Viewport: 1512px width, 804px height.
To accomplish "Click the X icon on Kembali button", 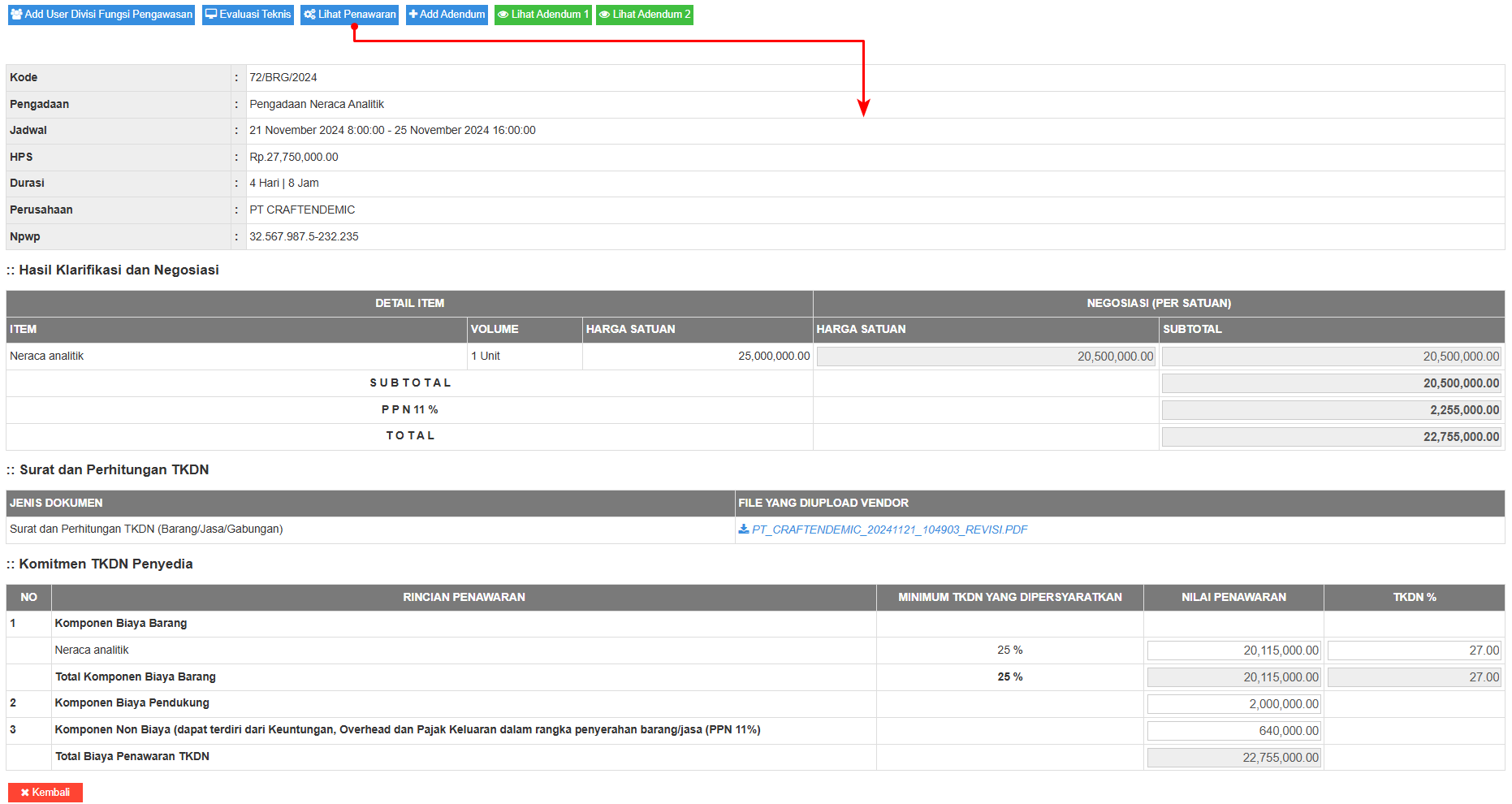I will click(x=25, y=793).
